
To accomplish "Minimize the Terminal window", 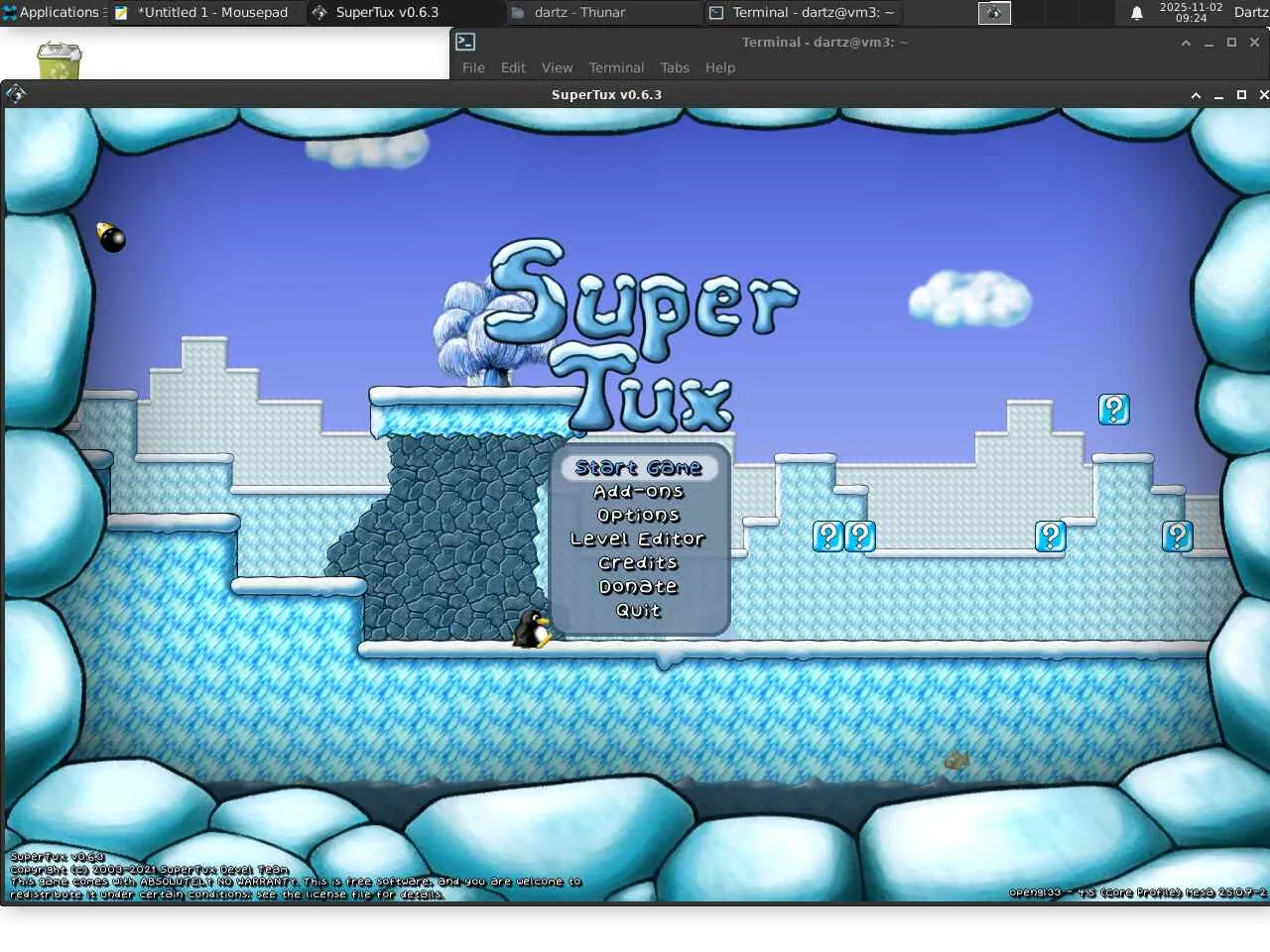I will click(x=1208, y=43).
